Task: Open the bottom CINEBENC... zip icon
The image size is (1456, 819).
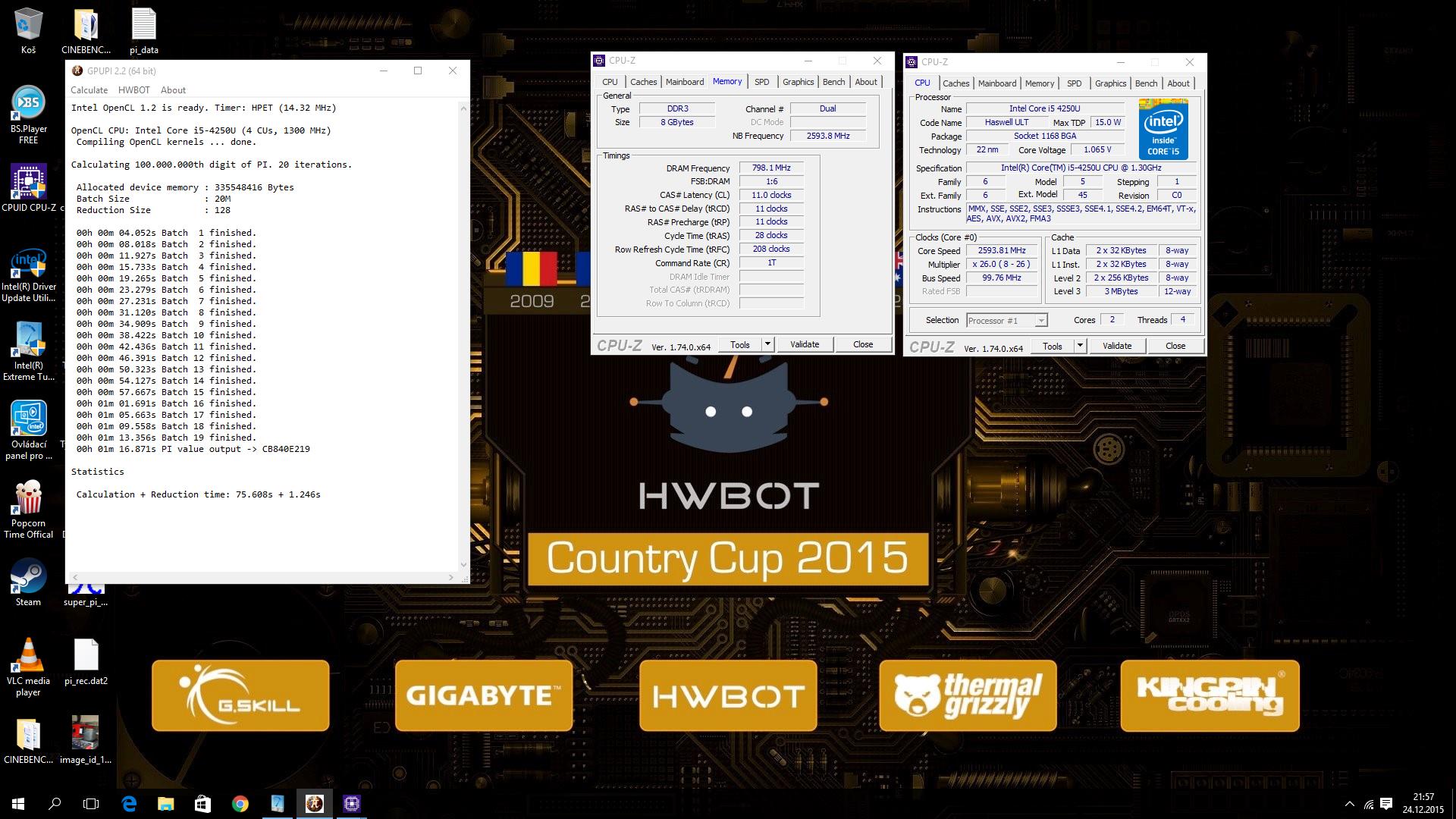Action: [x=28, y=739]
